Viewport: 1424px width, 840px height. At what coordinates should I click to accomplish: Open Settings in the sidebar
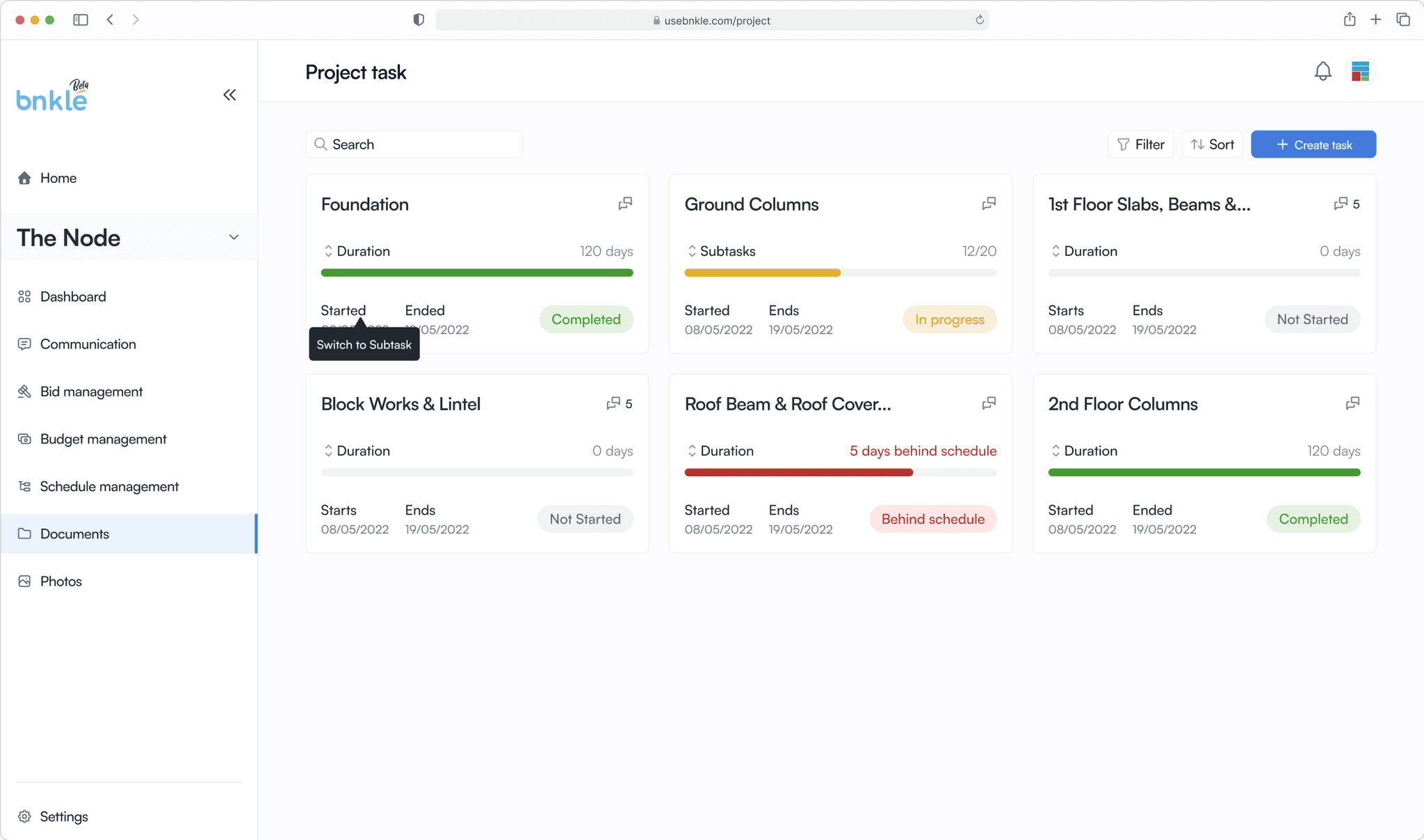(x=129, y=816)
